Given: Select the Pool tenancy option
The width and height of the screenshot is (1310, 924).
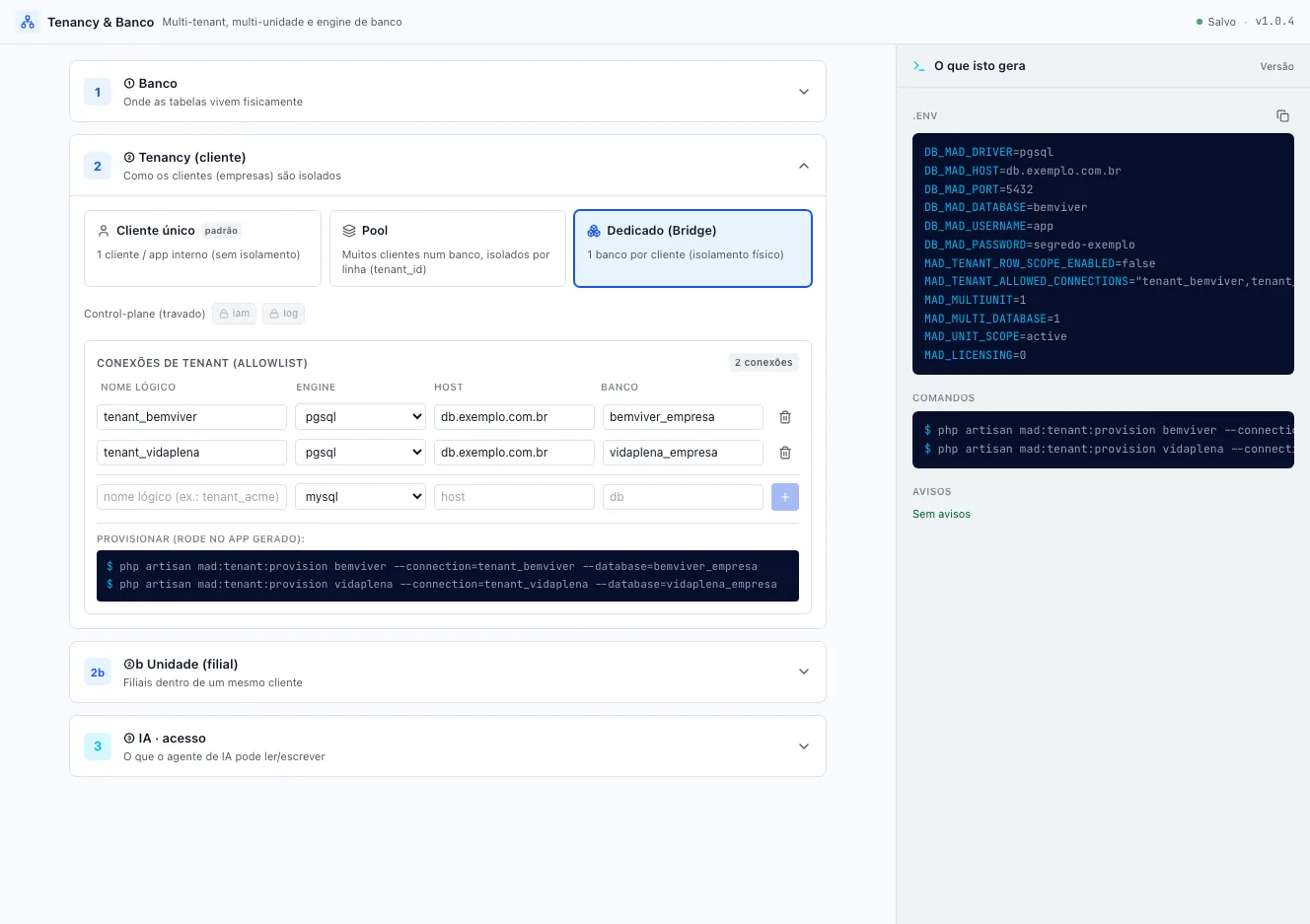Looking at the screenshot, I should (448, 249).
